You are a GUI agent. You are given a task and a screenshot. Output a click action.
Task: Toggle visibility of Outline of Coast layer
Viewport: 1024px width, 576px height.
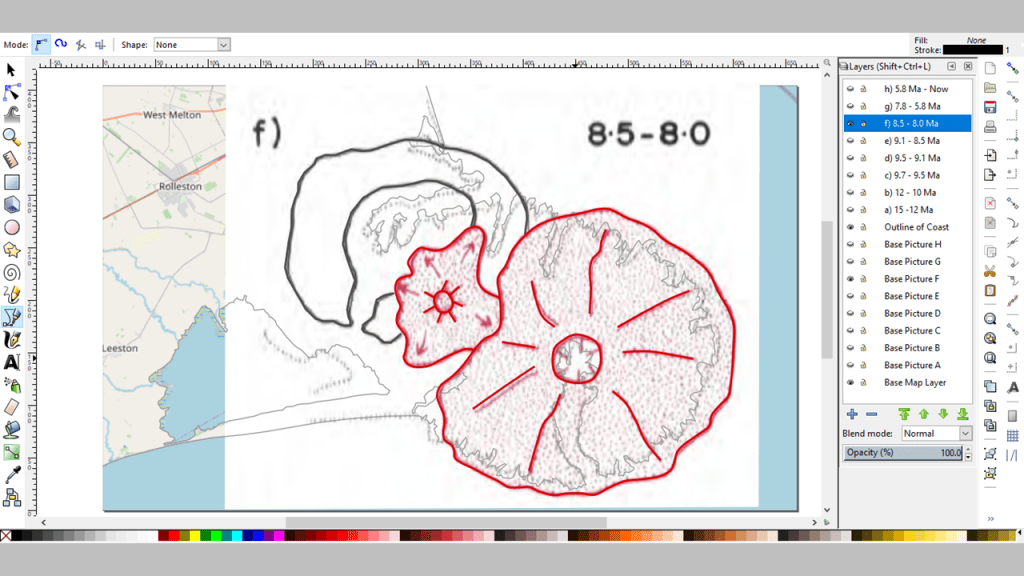[851, 227]
